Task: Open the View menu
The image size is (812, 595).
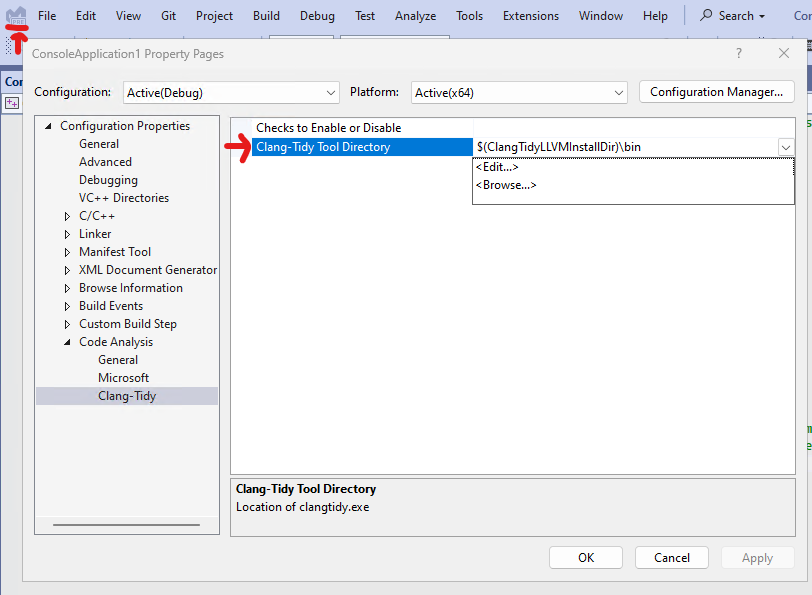Action: pos(128,16)
